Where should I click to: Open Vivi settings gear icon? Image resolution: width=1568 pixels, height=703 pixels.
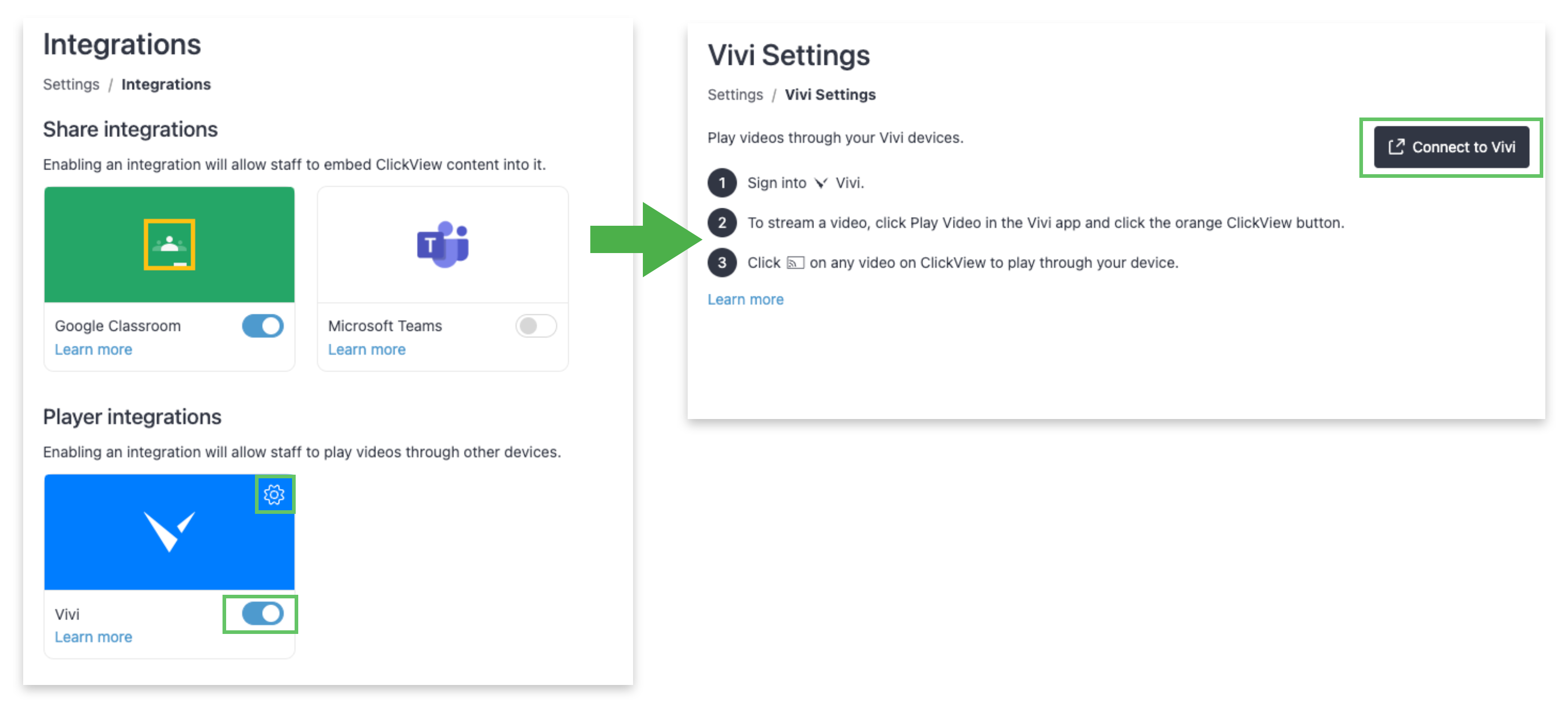(274, 494)
